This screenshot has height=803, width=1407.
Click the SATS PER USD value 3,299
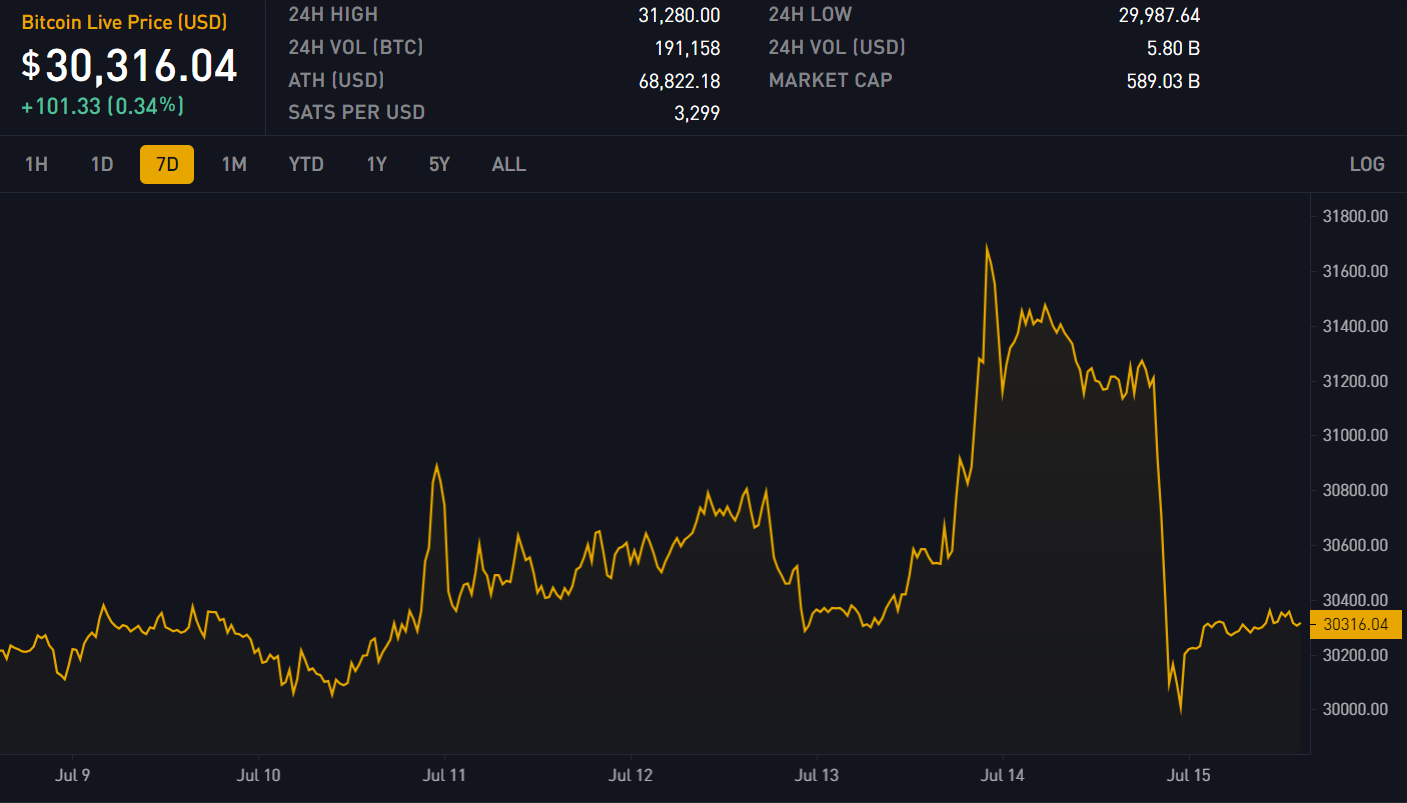pyautogui.click(x=697, y=113)
